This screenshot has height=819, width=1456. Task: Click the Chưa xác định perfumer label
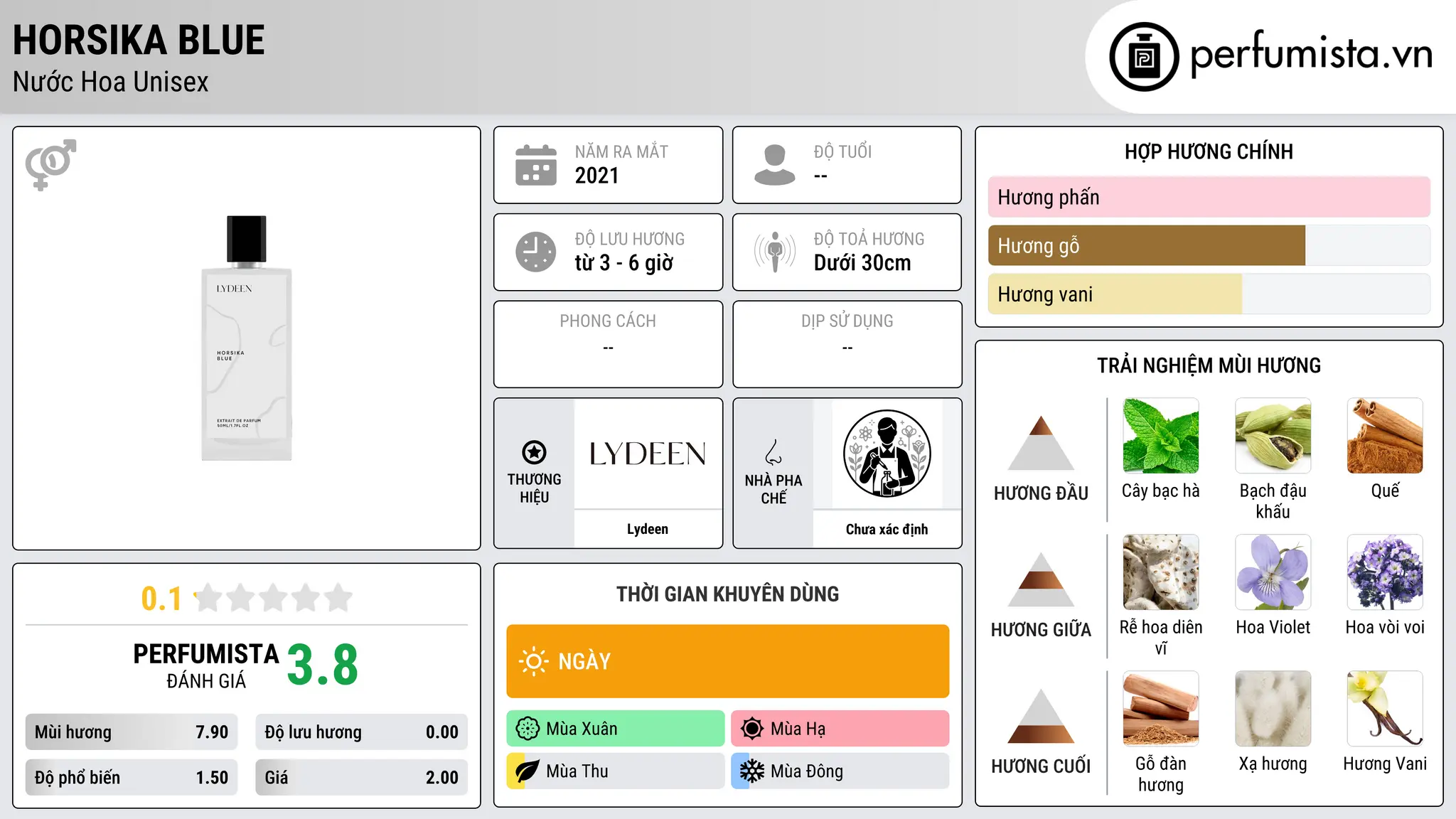click(887, 529)
